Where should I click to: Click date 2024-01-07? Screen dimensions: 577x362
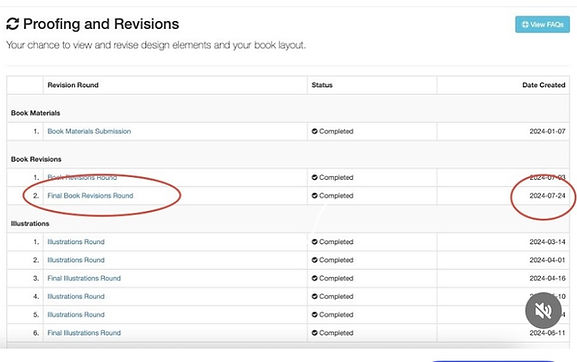547,131
